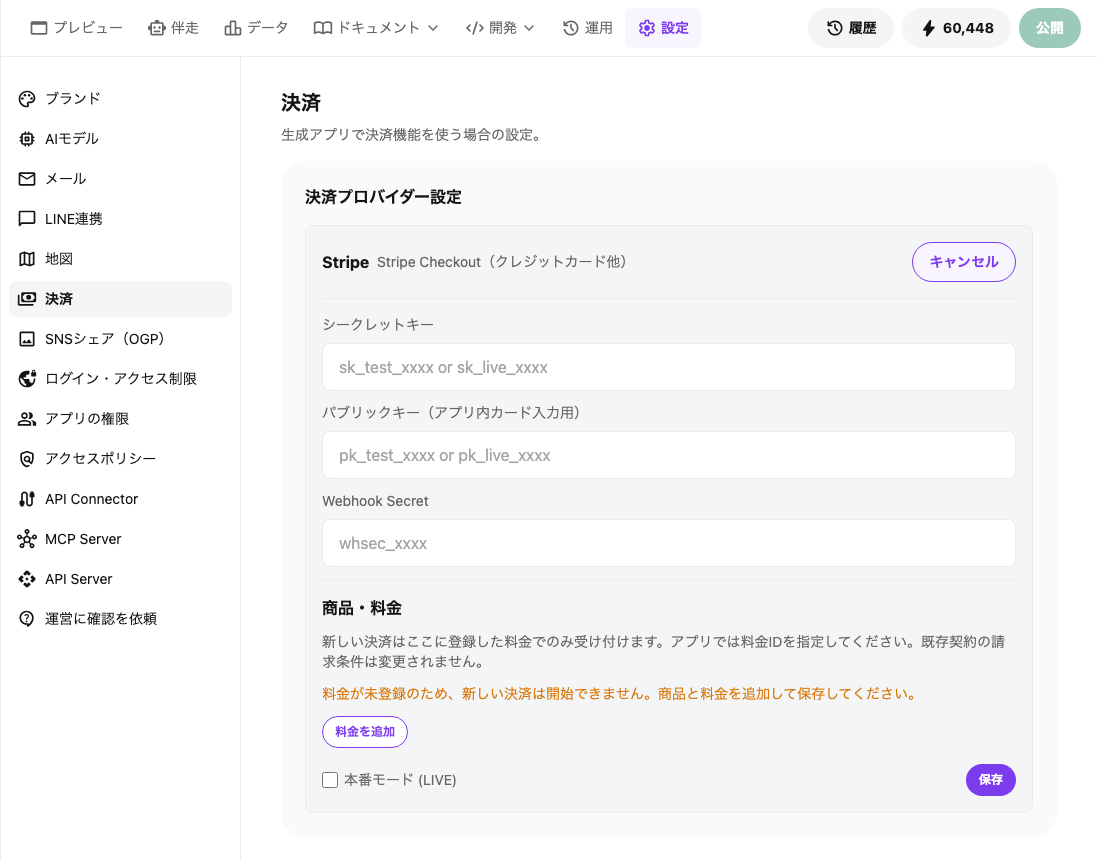
Task: Click the 設定 gear icon
Action: (x=647, y=28)
